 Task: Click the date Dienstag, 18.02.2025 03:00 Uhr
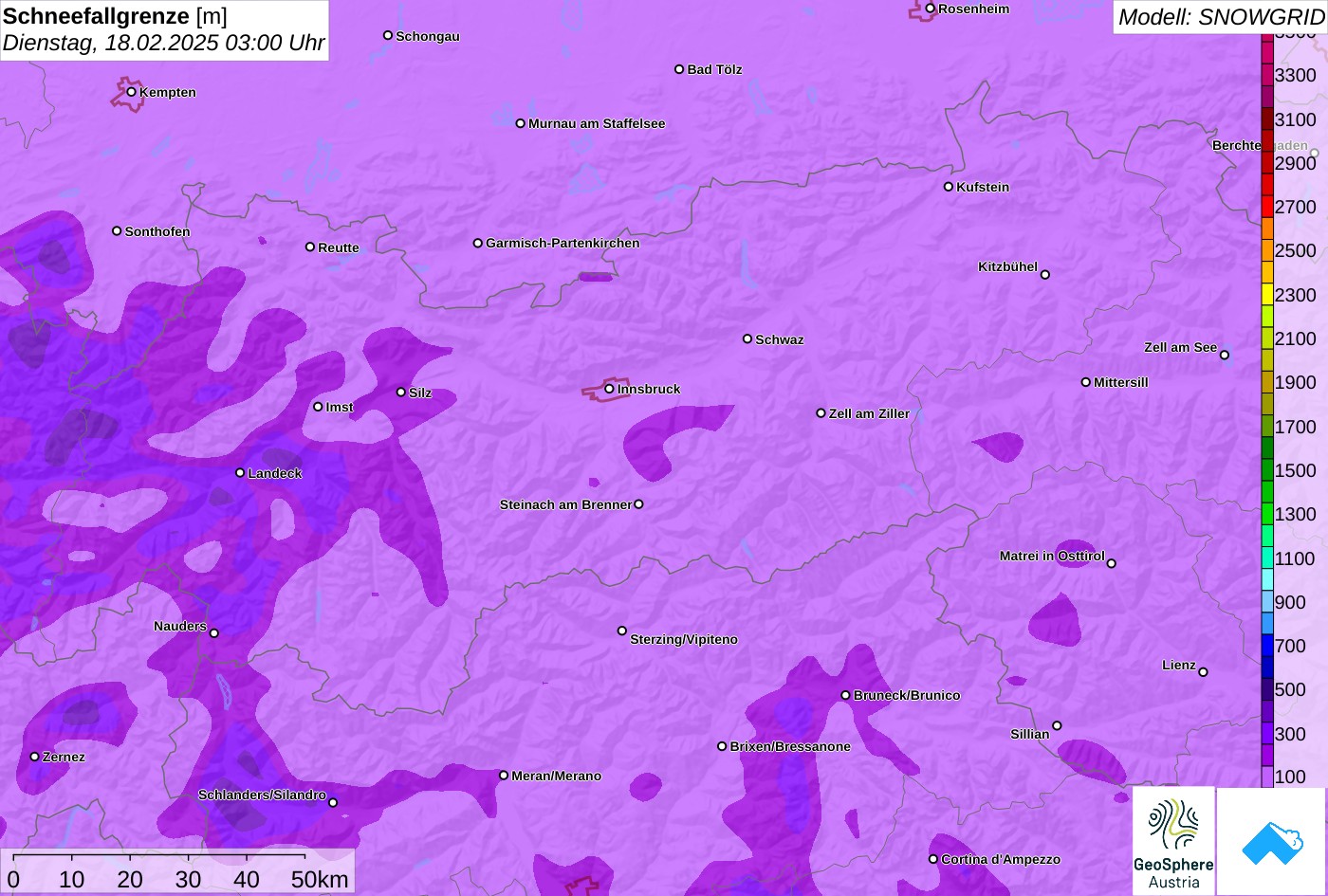163,44
